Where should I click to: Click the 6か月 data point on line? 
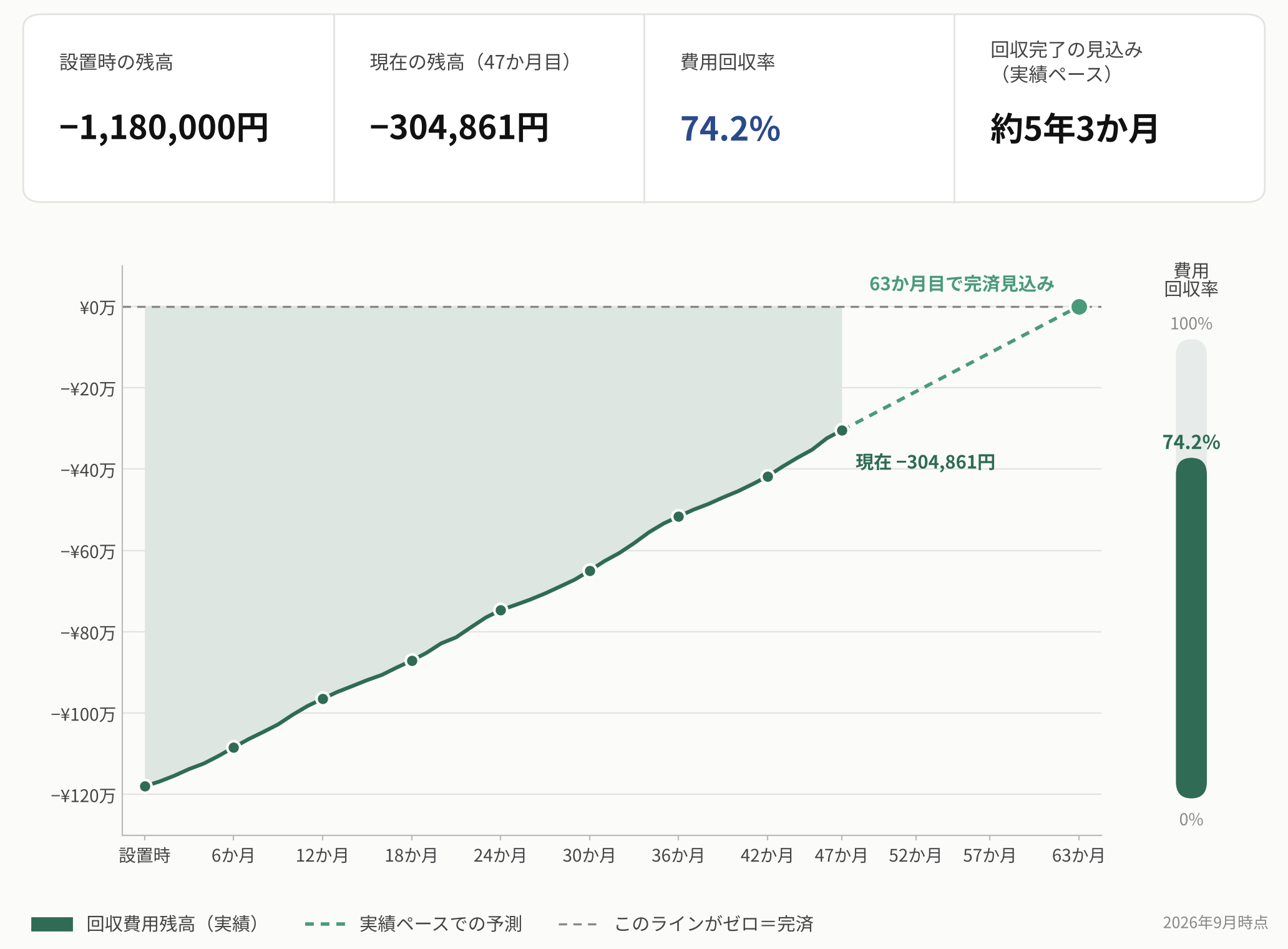point(233,747)
